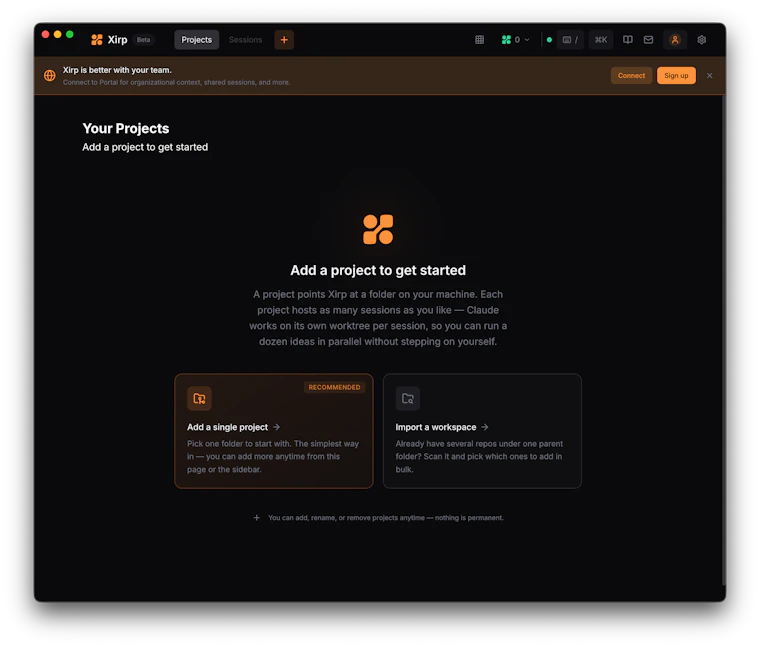Click the plus icon beside the footer note
This screenshot has width=760, height=647.
(256, 518)
